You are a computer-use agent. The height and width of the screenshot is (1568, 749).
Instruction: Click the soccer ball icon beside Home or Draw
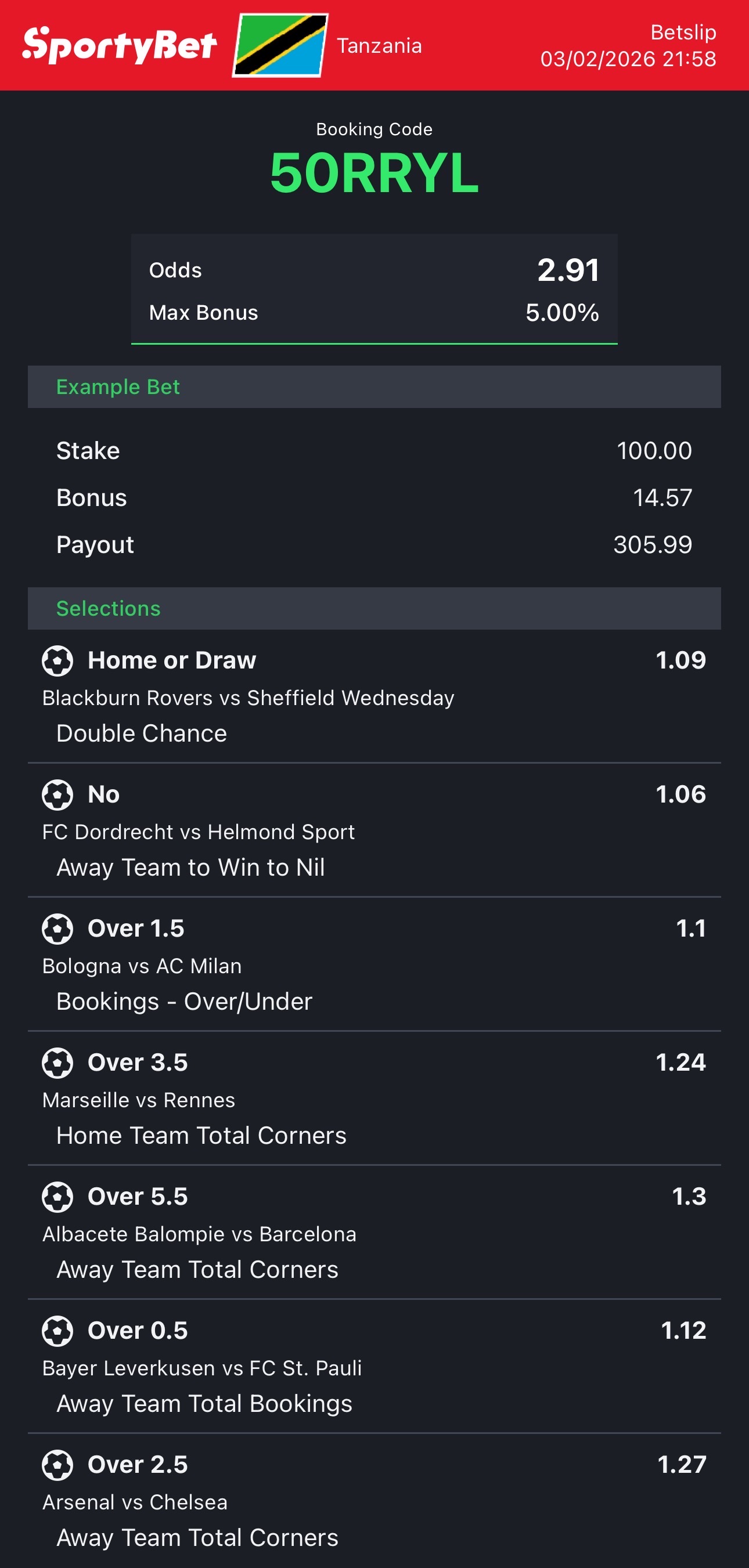point(57,660)
